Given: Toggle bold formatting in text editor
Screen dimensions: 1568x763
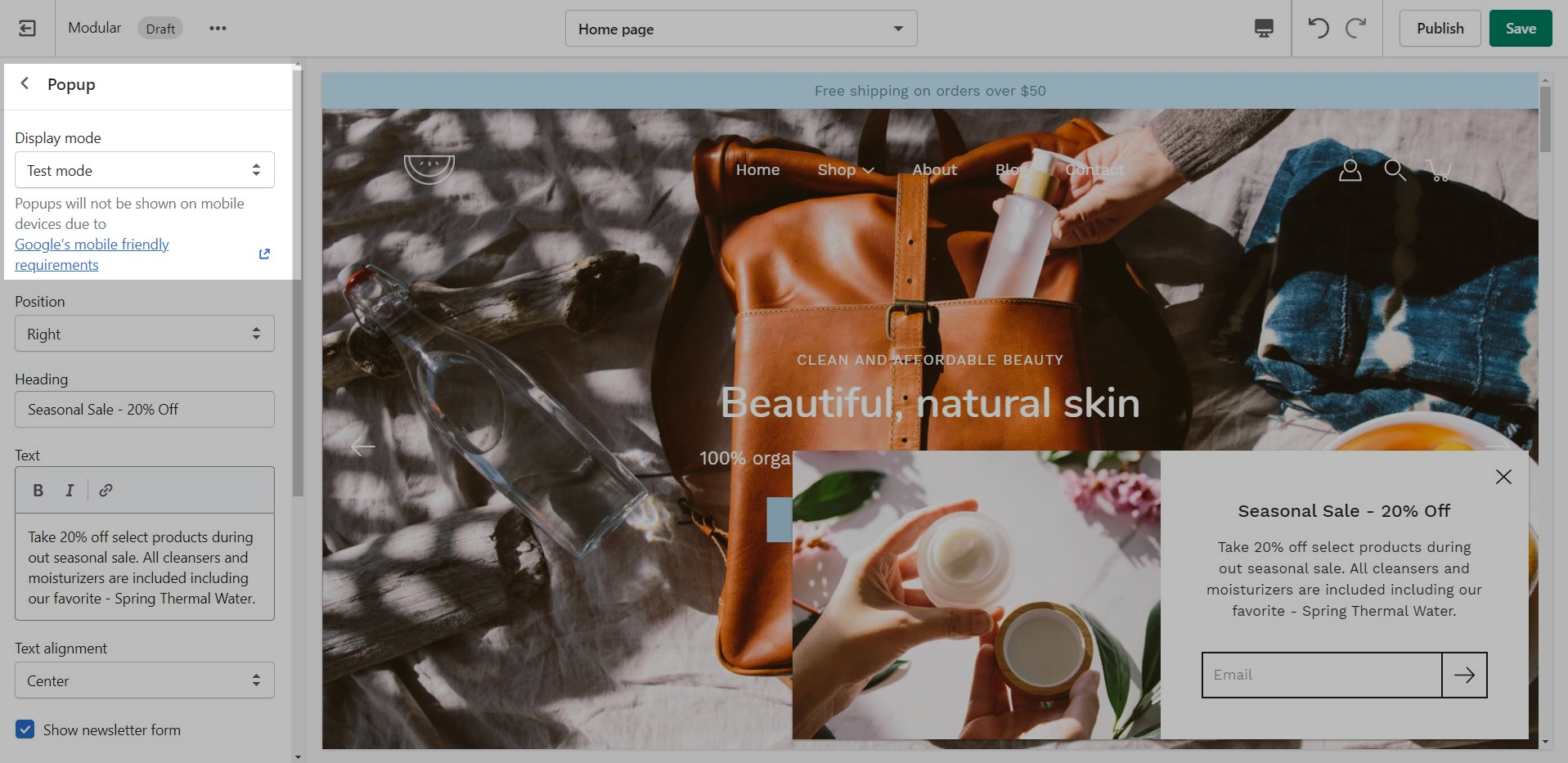Looking at the screenshot, I should 38,491.
